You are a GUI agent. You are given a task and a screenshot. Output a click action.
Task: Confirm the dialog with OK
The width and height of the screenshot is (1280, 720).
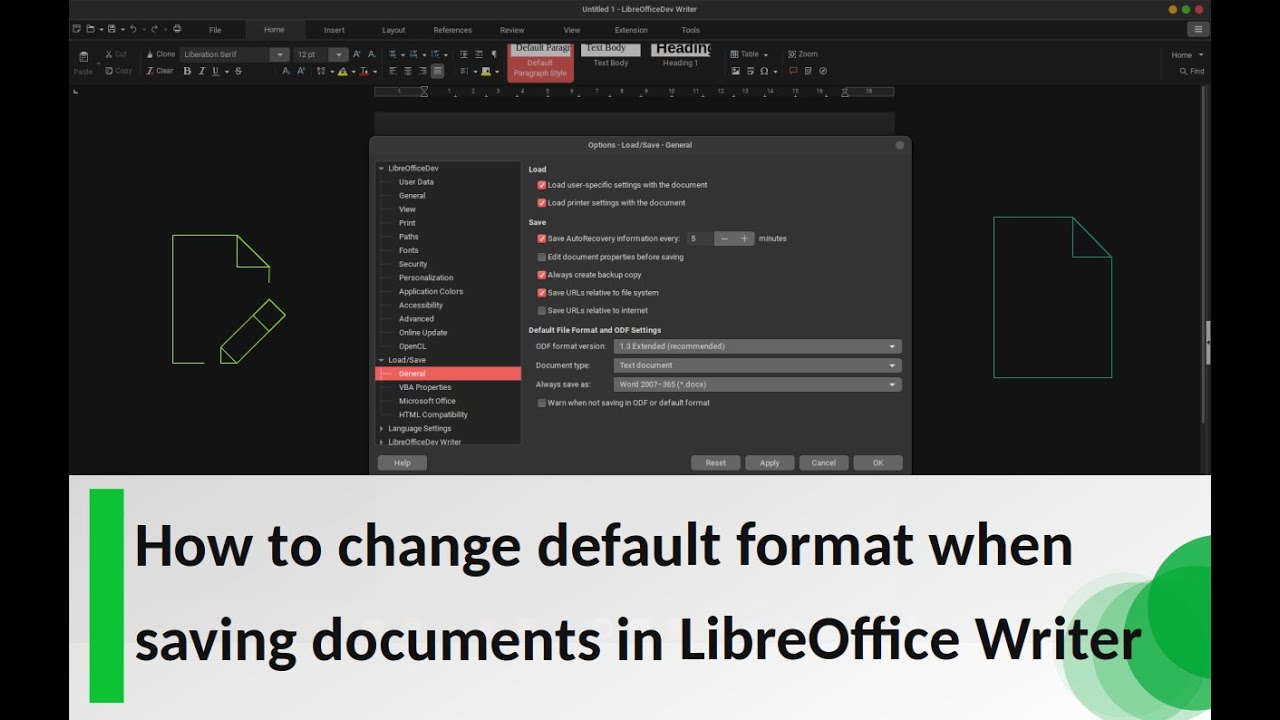click(878, 463)
